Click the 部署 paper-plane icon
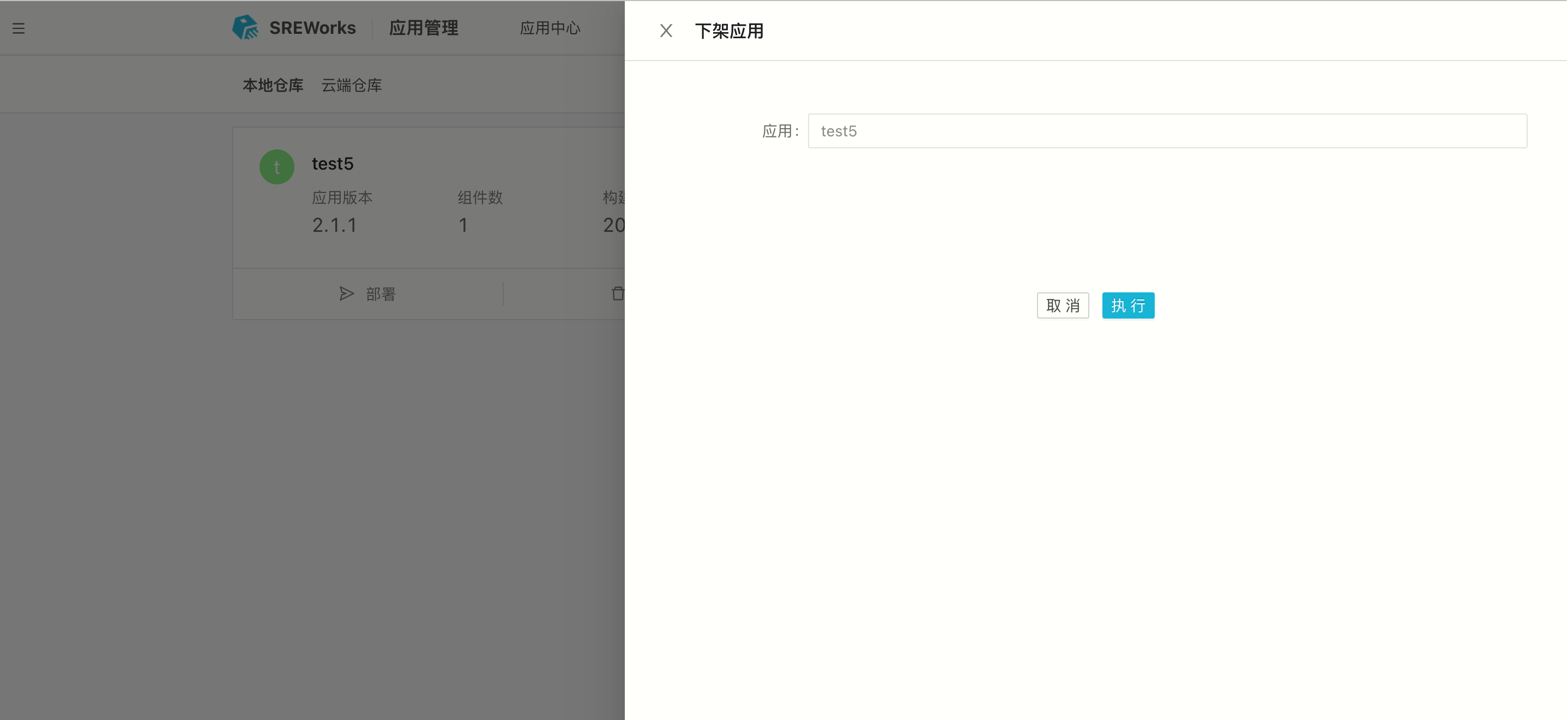This screenshot has height=720, width=1568. [x=346, y=294]
